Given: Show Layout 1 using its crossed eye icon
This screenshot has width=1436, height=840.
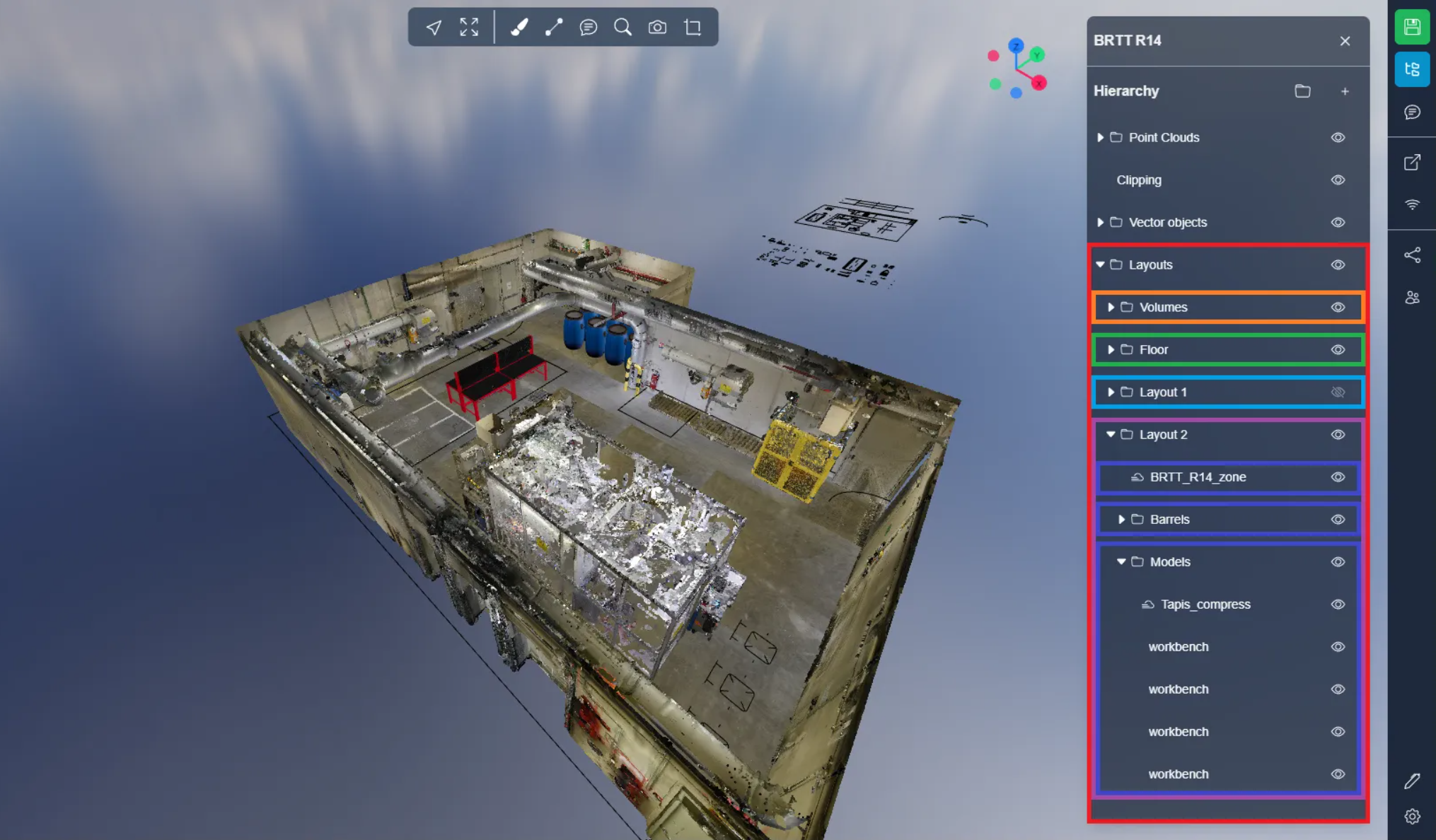Looking at the screenshot, I should point(1338,392).
